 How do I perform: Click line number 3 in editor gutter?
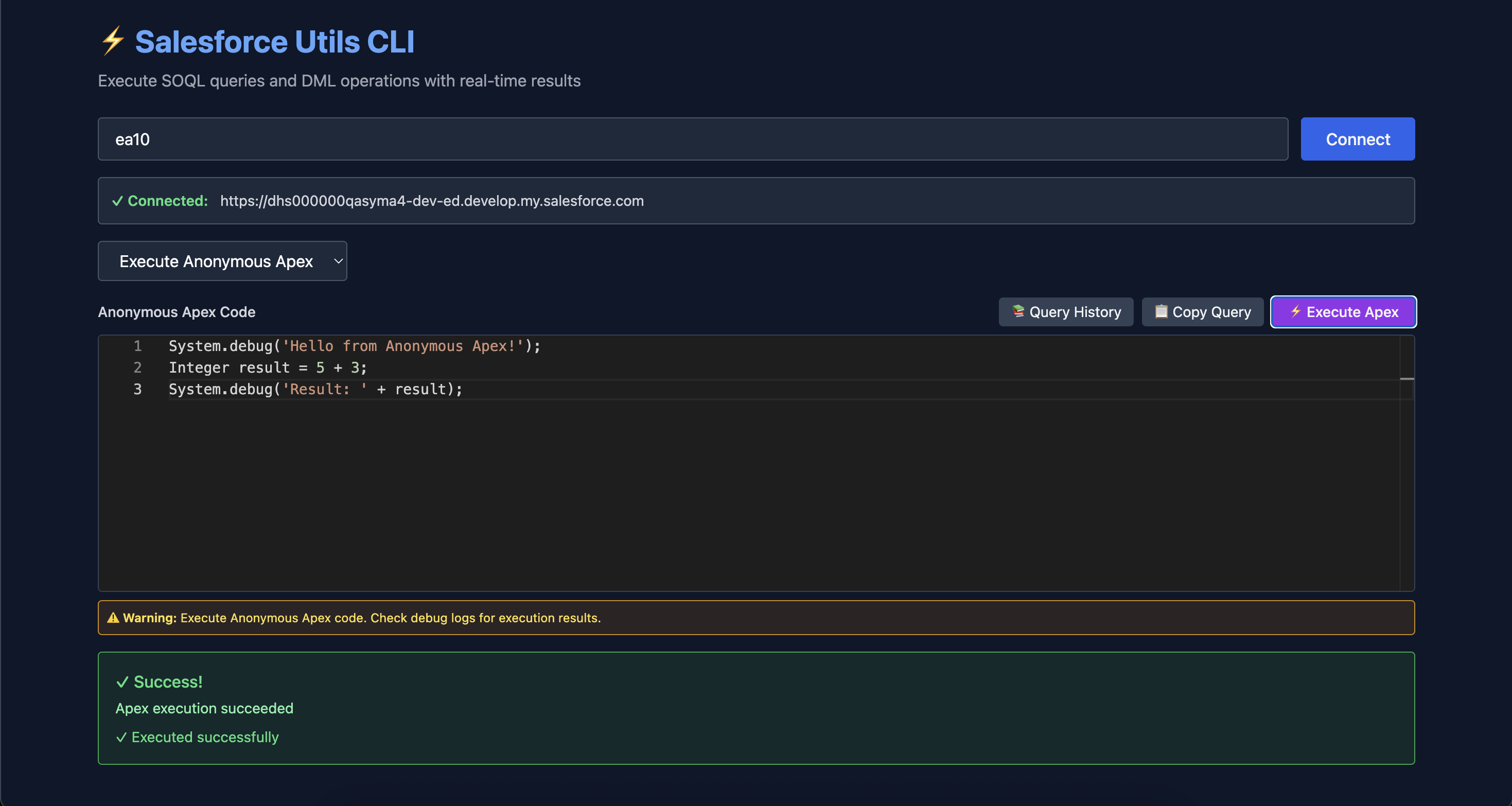[137, 389]
